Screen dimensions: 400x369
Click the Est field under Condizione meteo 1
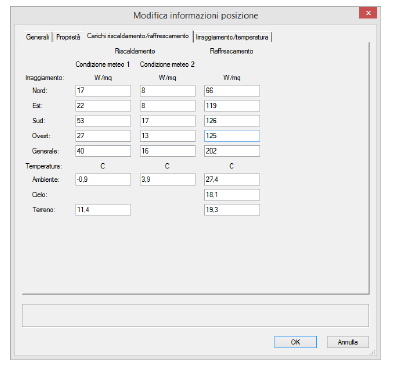103,106
